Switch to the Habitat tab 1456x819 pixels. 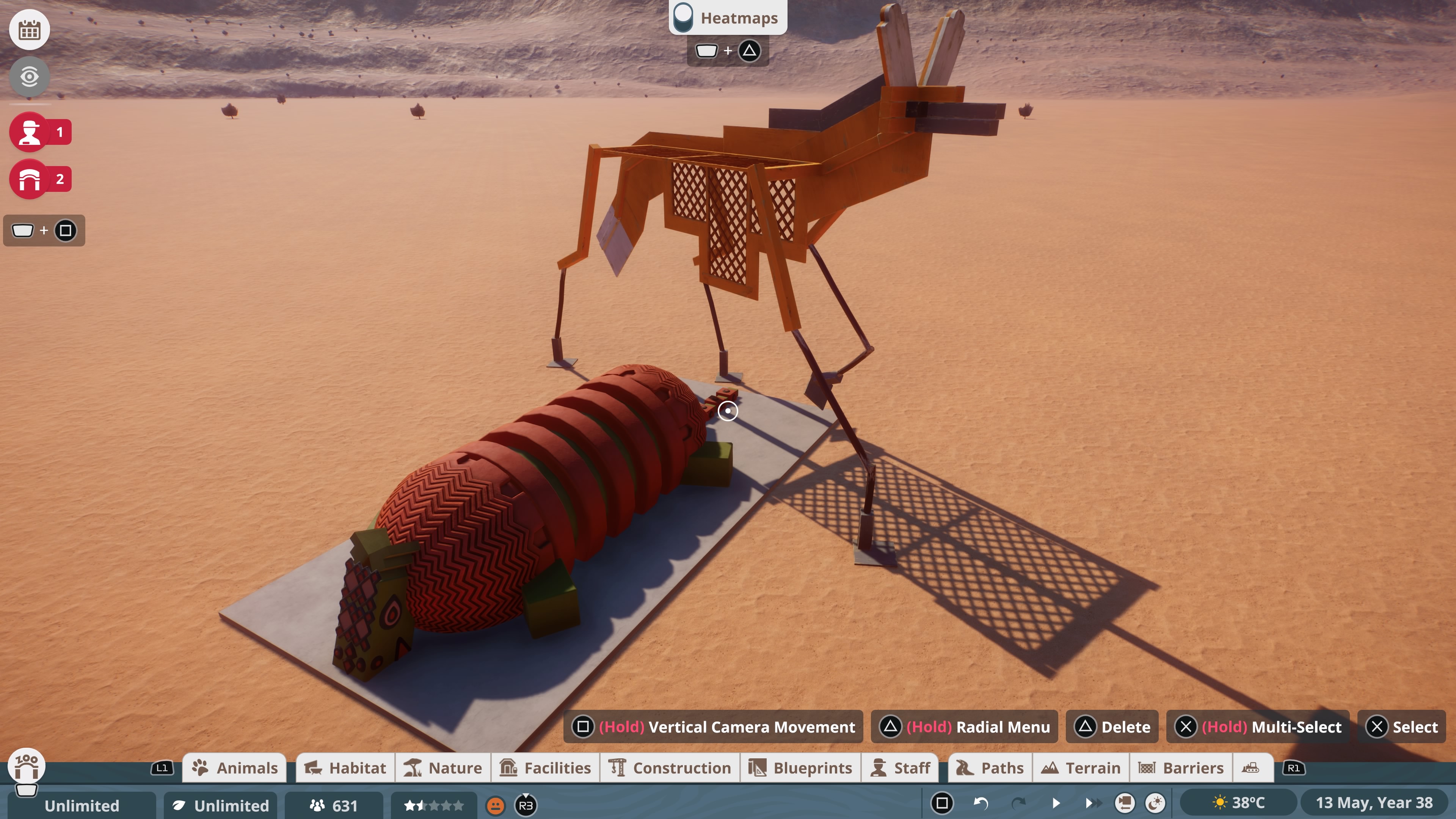[x=345, y=767]
